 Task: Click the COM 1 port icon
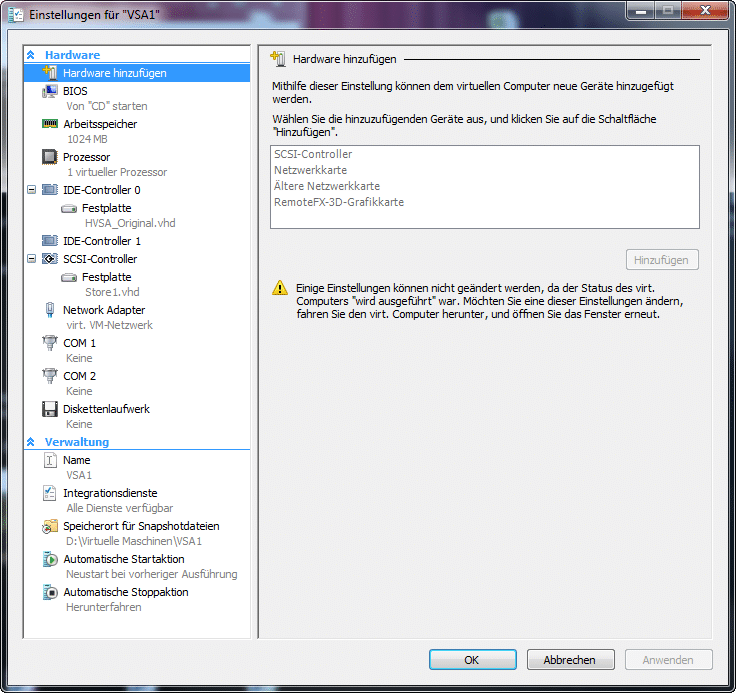tap(50, 343)
